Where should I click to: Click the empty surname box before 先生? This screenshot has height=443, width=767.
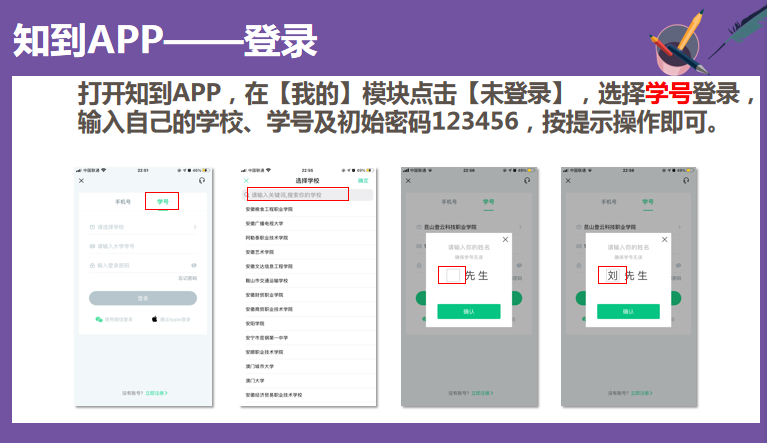tap(453, 275)
